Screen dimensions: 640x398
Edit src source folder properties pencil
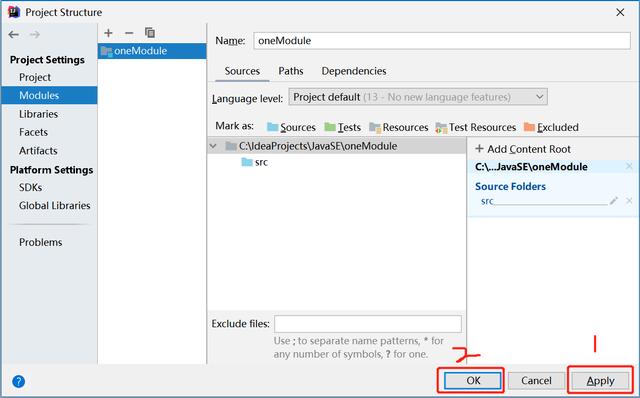[x=613, y=200]
